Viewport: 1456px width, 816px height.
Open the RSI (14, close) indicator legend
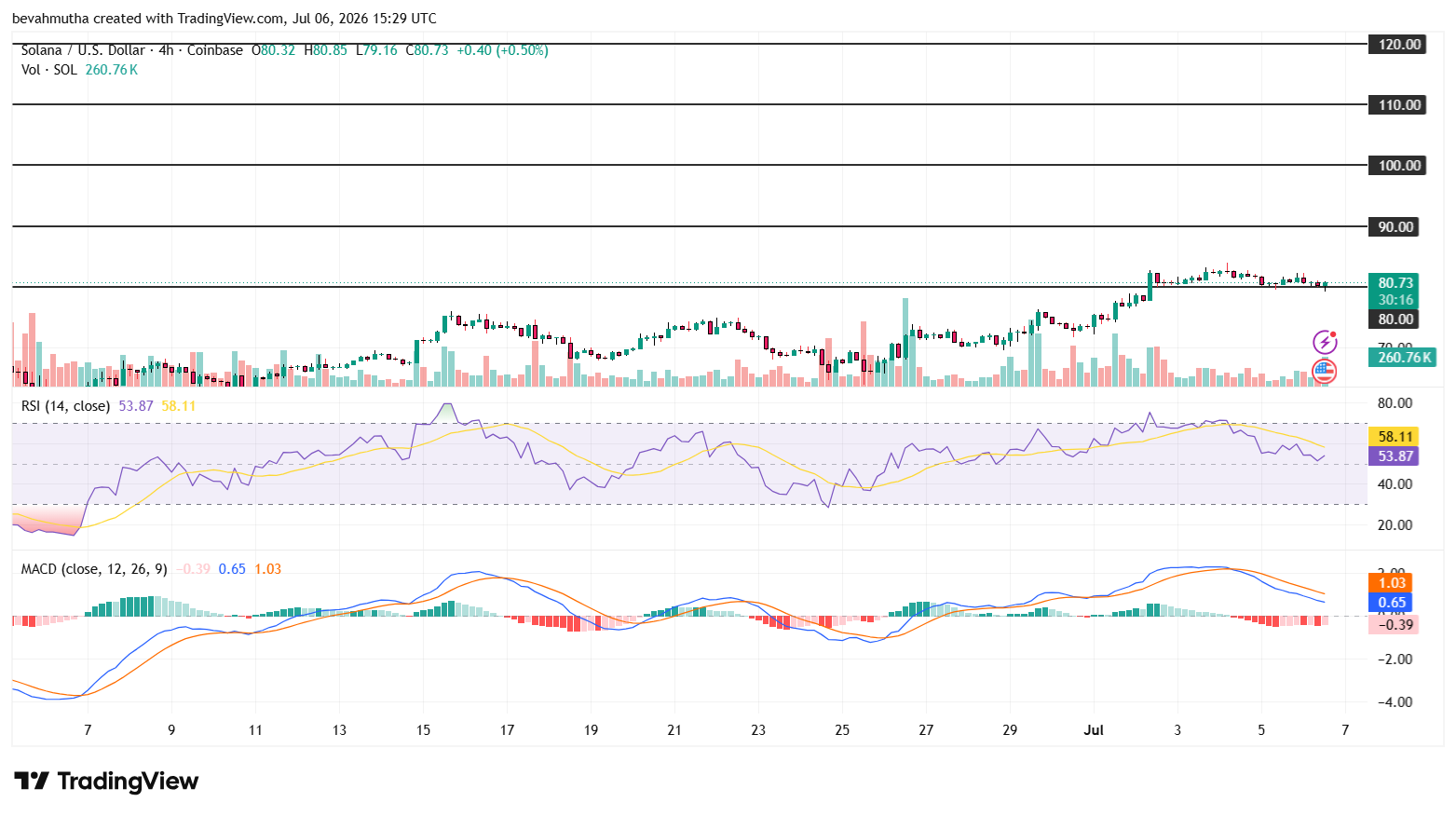[65, 406]
